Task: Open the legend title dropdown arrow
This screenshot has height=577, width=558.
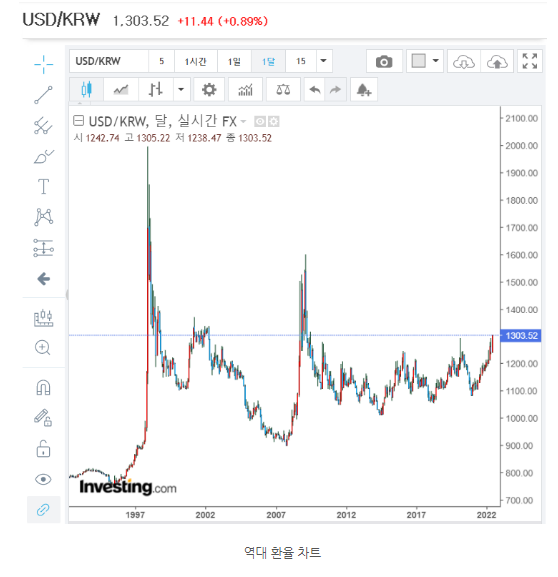Action: [243, 121]
